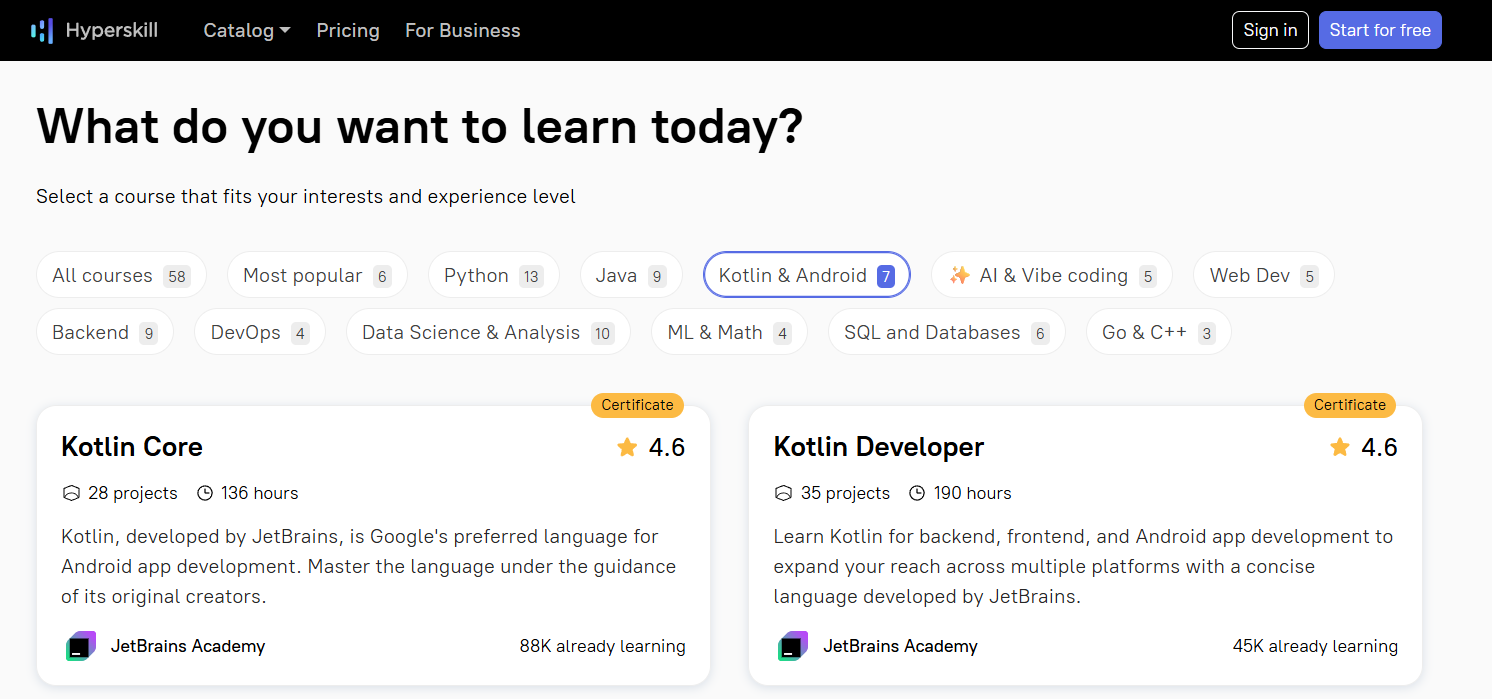Choose Data Science & Analysis filter
Screen dimensions: 1492x699
click(488, 332)
